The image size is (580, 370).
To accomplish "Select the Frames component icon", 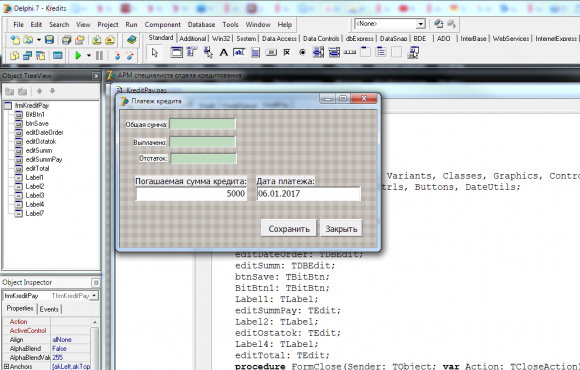I will point(176,53).
